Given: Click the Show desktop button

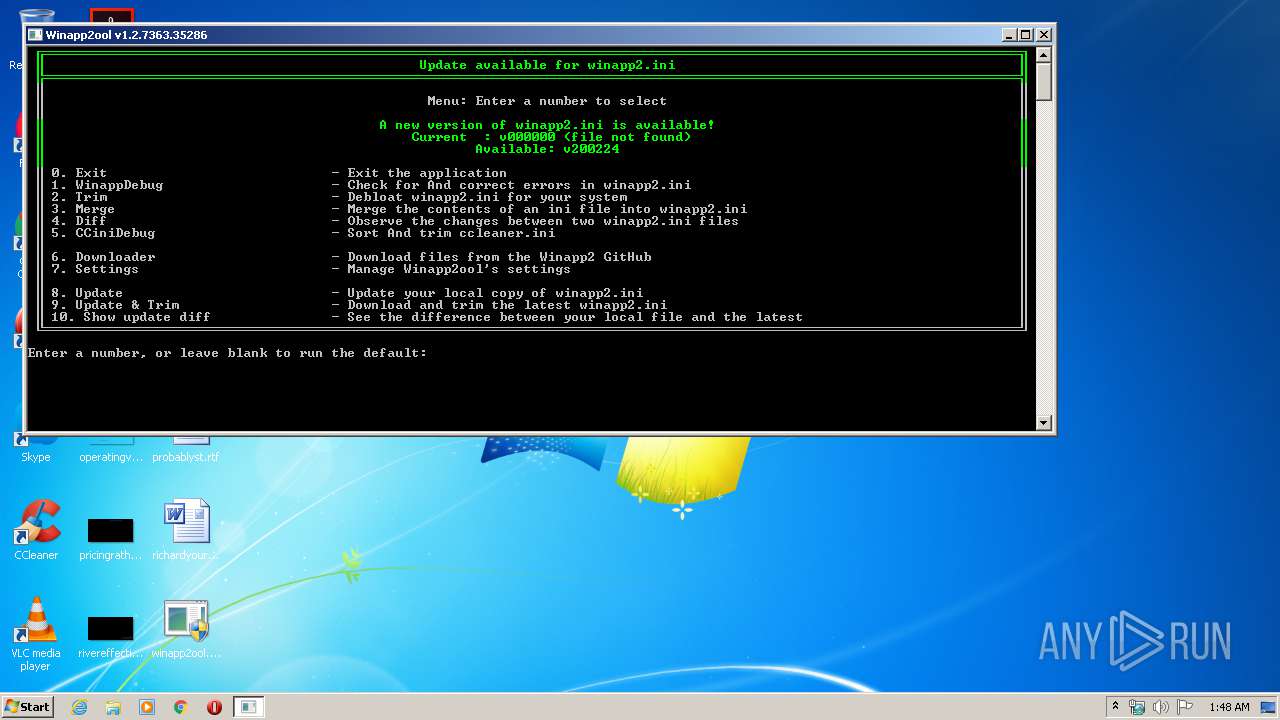Looking at the screenshot, I should [x=1269, y=707].
